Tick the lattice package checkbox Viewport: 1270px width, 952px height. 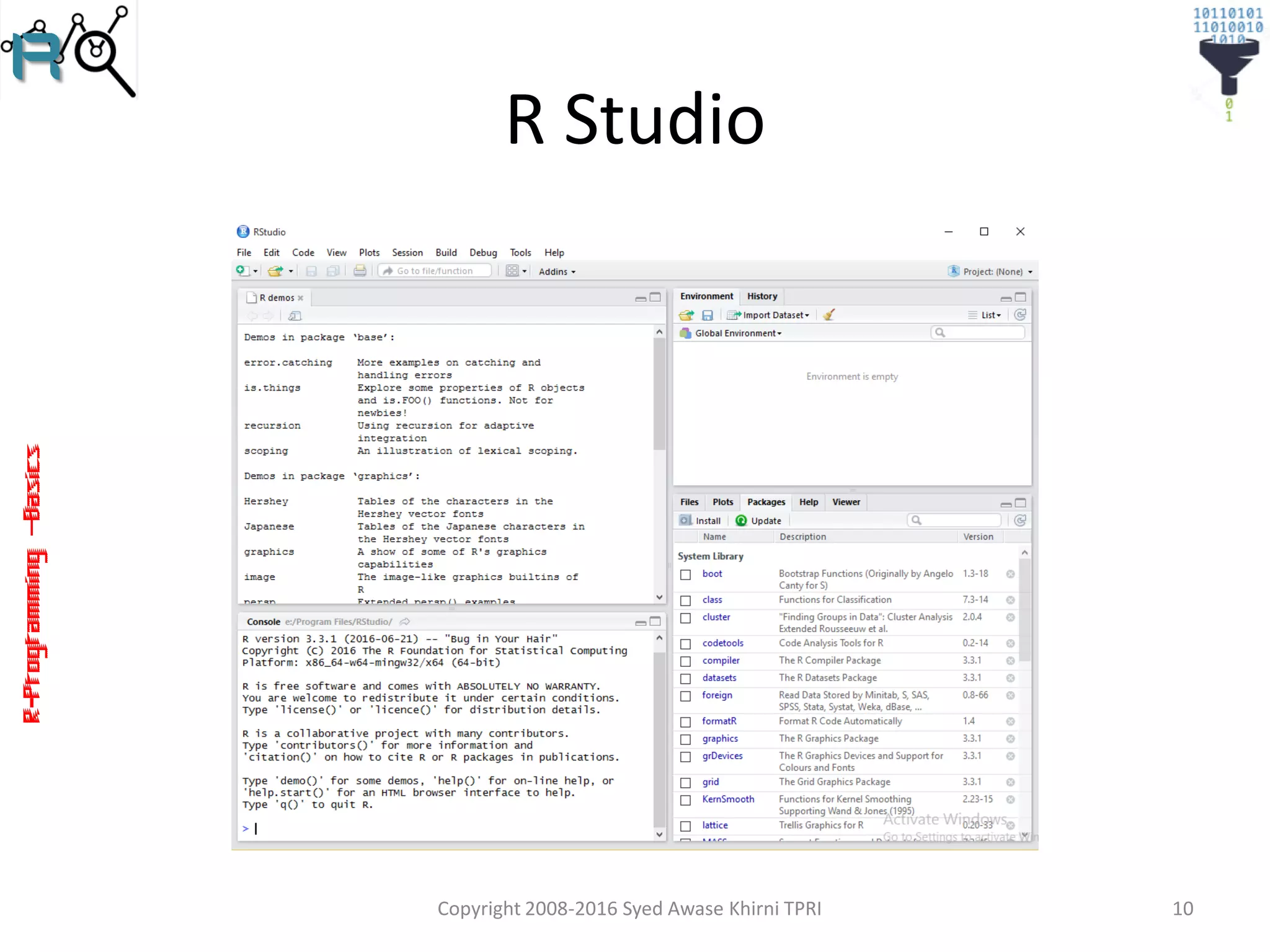coord(685,826)
